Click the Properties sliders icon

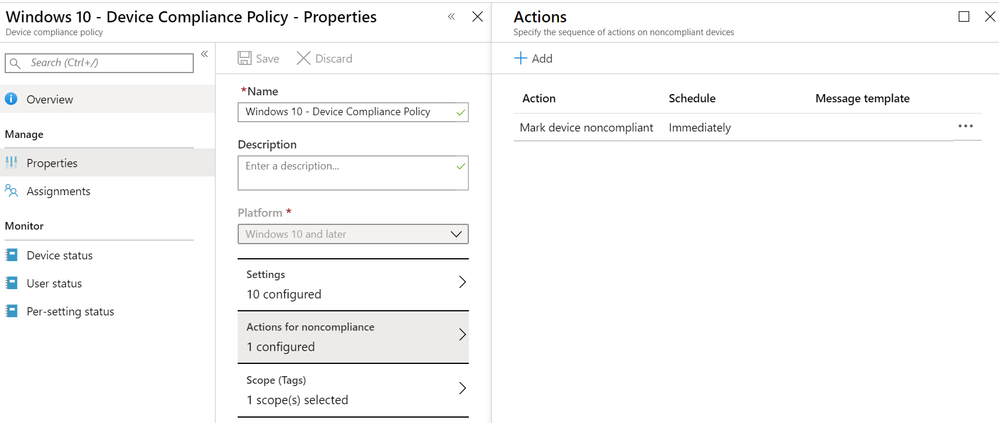pos(11,162)
